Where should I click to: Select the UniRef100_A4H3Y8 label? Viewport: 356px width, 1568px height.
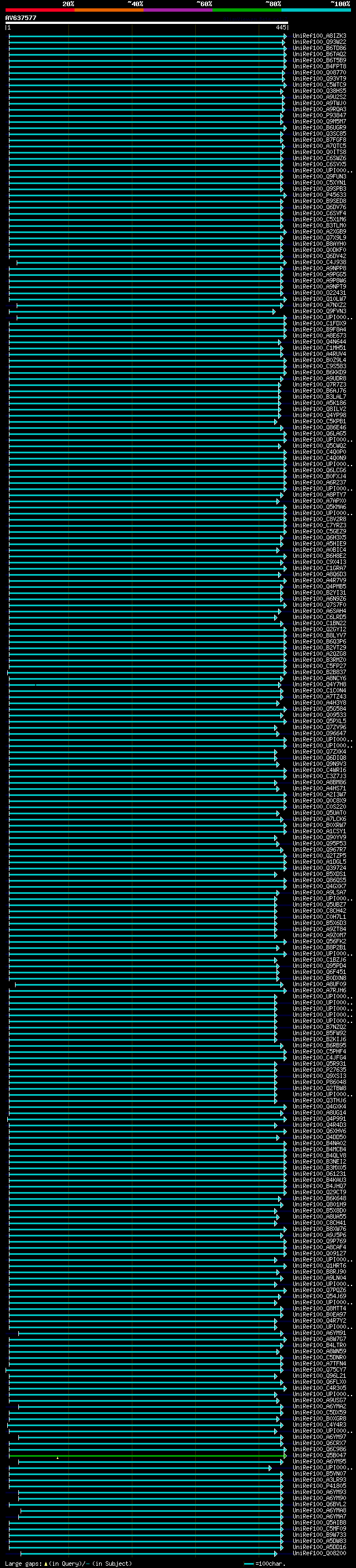click(319, 703)
